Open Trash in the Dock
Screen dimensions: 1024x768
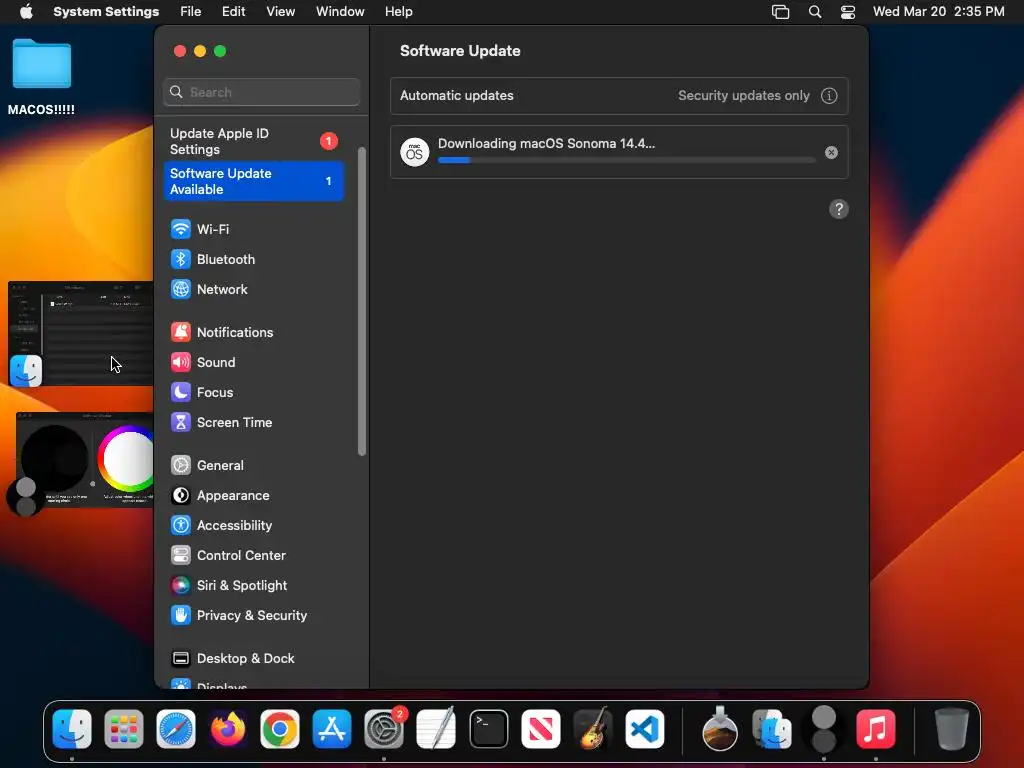pyautogui.click(x=952, y=729)
